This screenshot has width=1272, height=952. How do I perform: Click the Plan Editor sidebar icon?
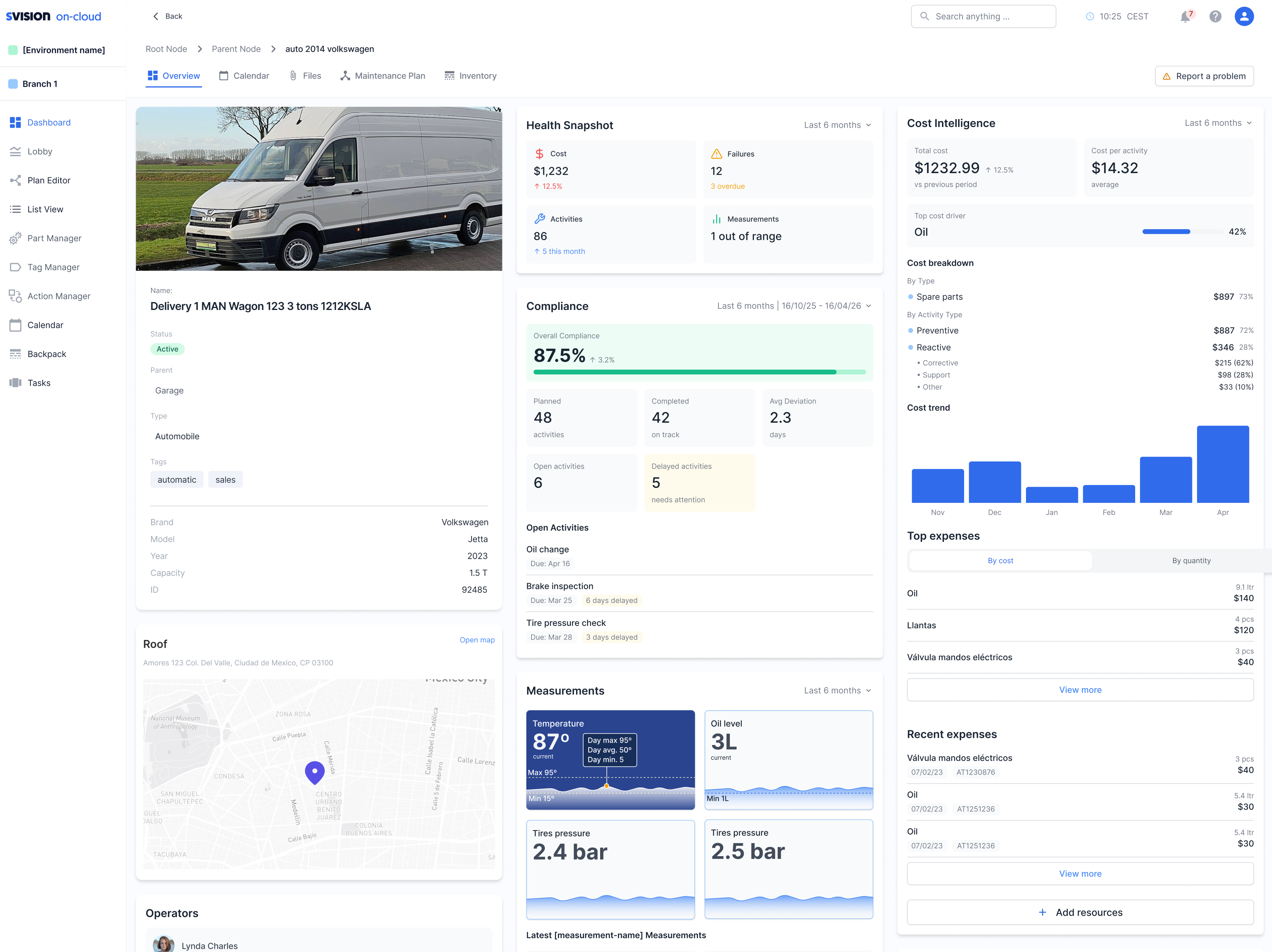pyautogui.click(x=15, y=180)
